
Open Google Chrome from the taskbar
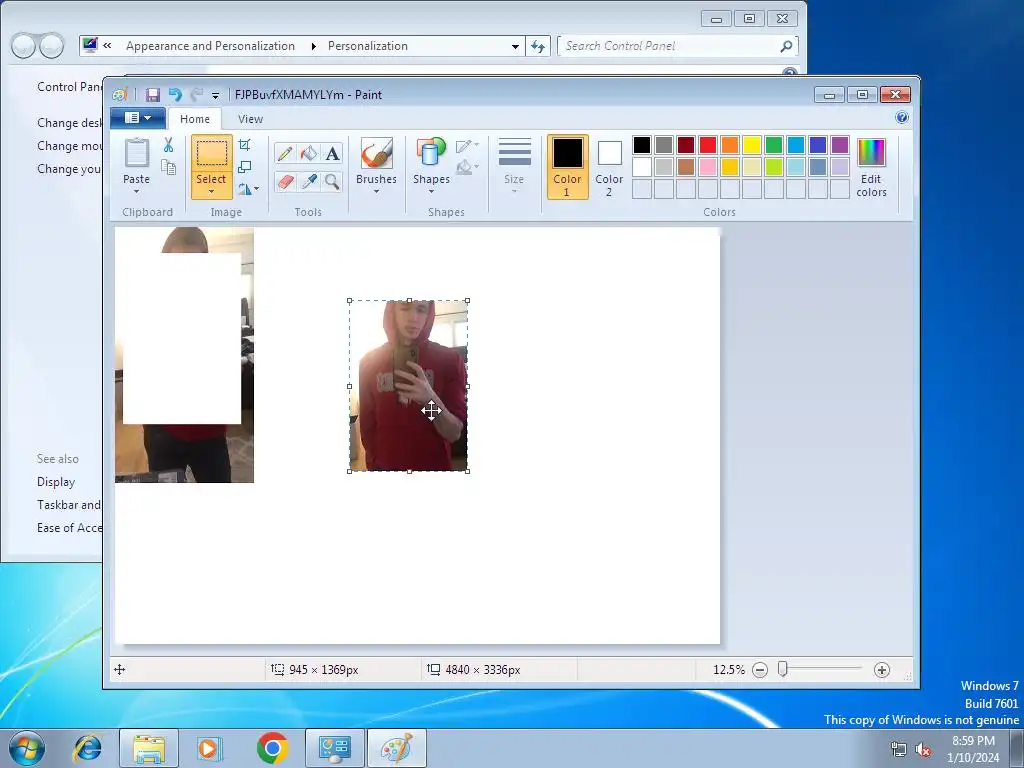272,748
